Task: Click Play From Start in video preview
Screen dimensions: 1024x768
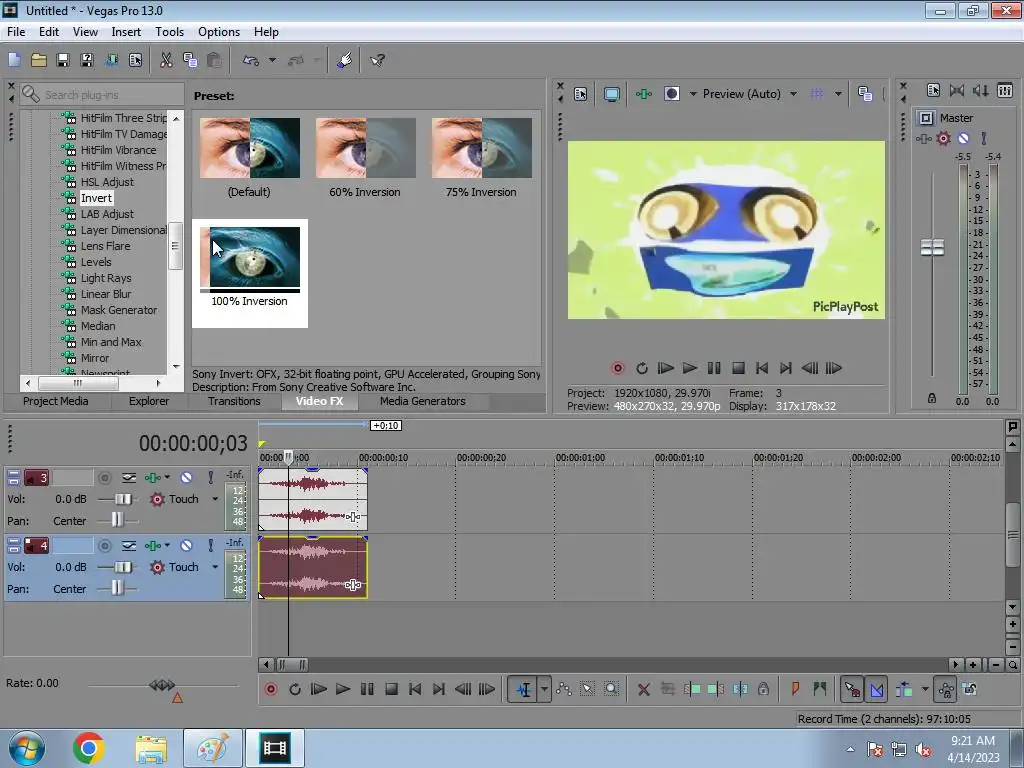Action: tap(665, 368)
